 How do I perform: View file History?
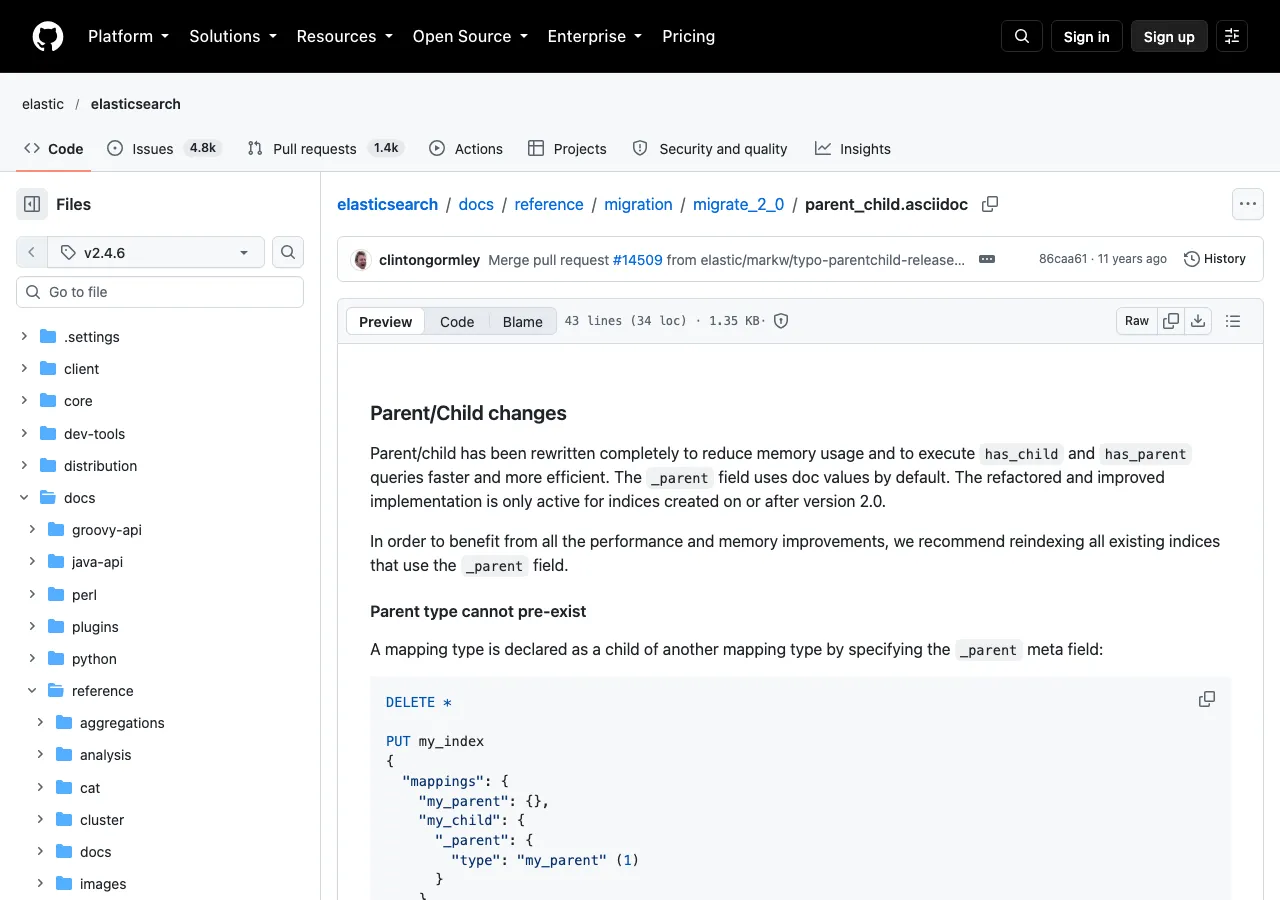1215,259
